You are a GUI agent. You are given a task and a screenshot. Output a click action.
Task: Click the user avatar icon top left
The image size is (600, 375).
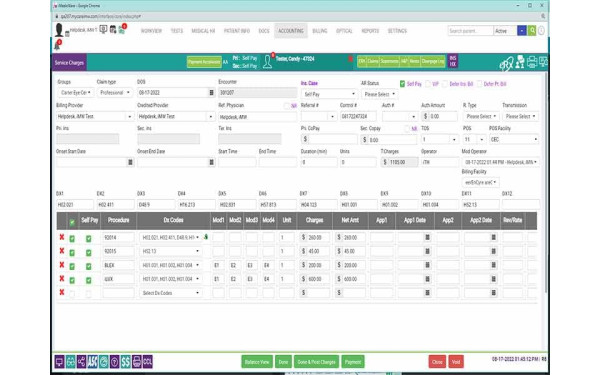pyautogui.click(x=59, y=30)
